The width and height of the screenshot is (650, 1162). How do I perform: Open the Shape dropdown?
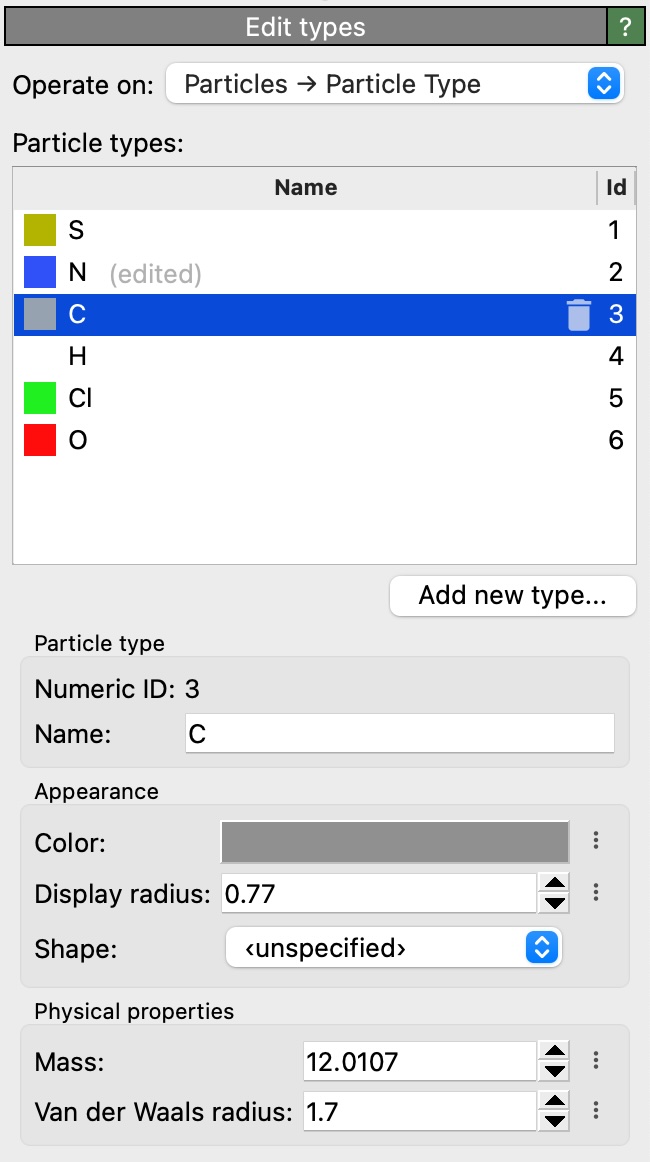click(394, 948)
